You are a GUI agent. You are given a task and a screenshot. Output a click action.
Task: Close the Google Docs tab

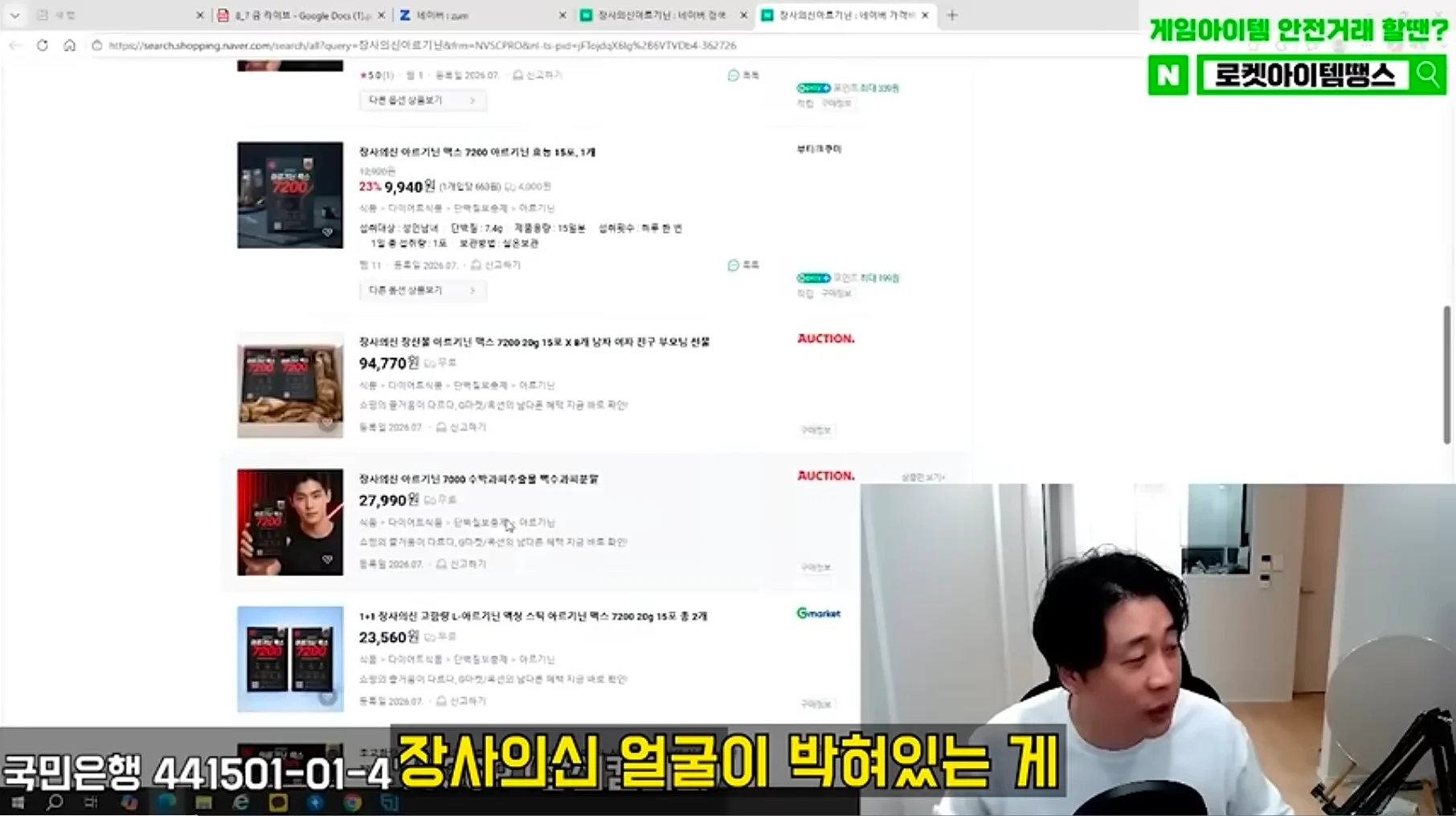click(382, 15)
